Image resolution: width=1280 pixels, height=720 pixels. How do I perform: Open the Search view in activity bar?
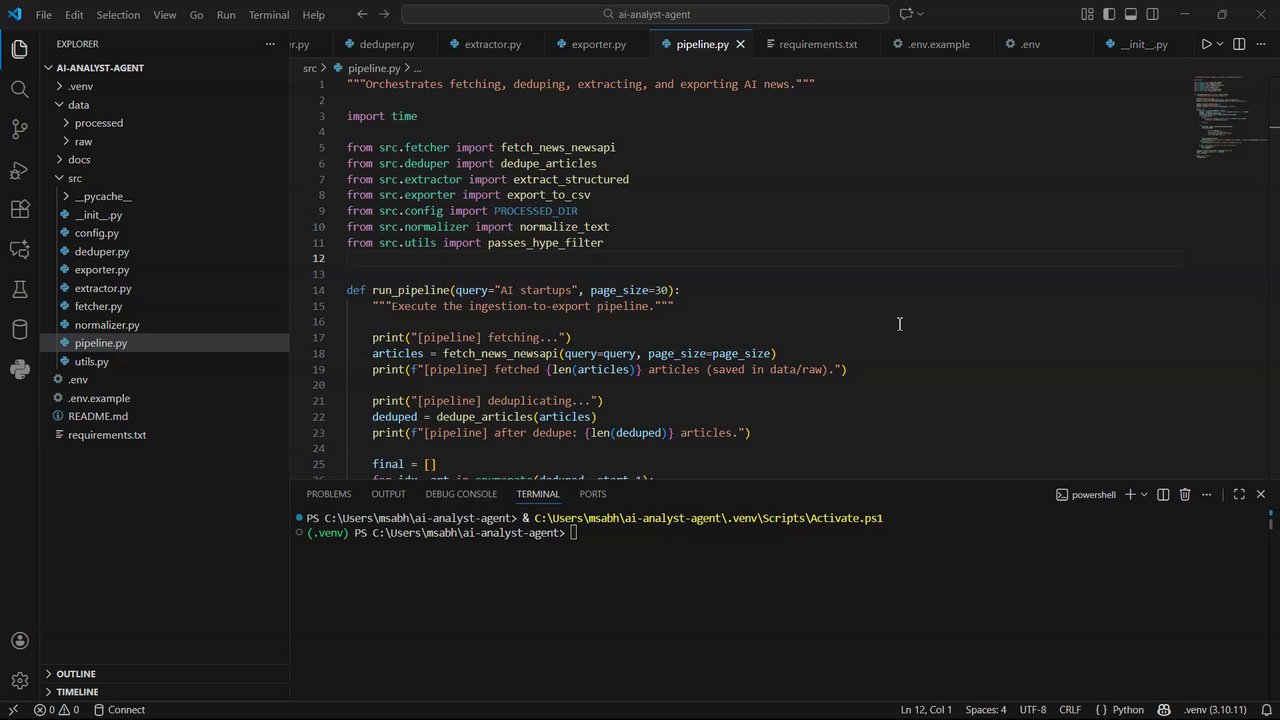19,89
